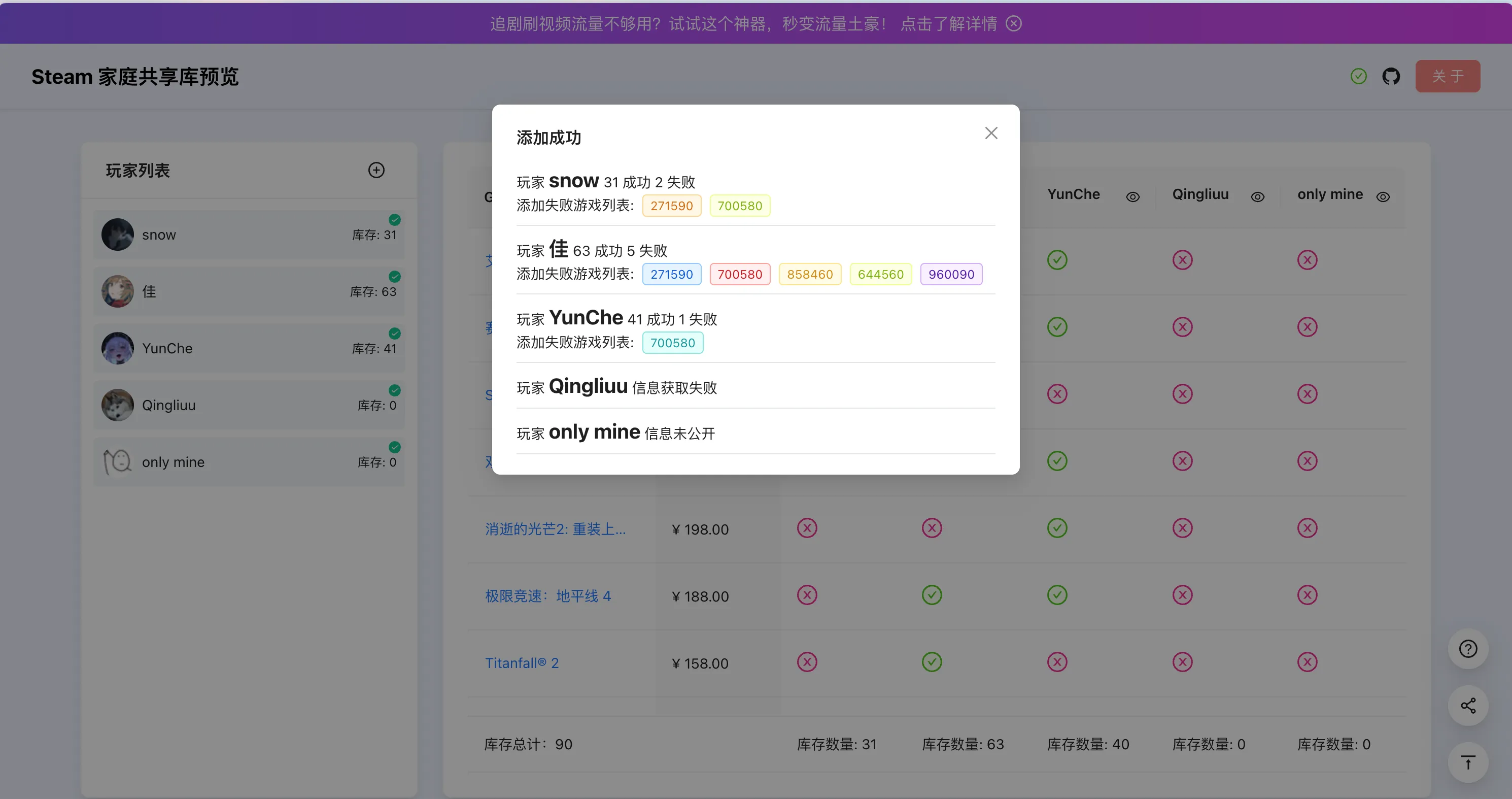
Task: Click YunChe cross in Titanfall® 2 row
Action: click(x=1056, y=662)
